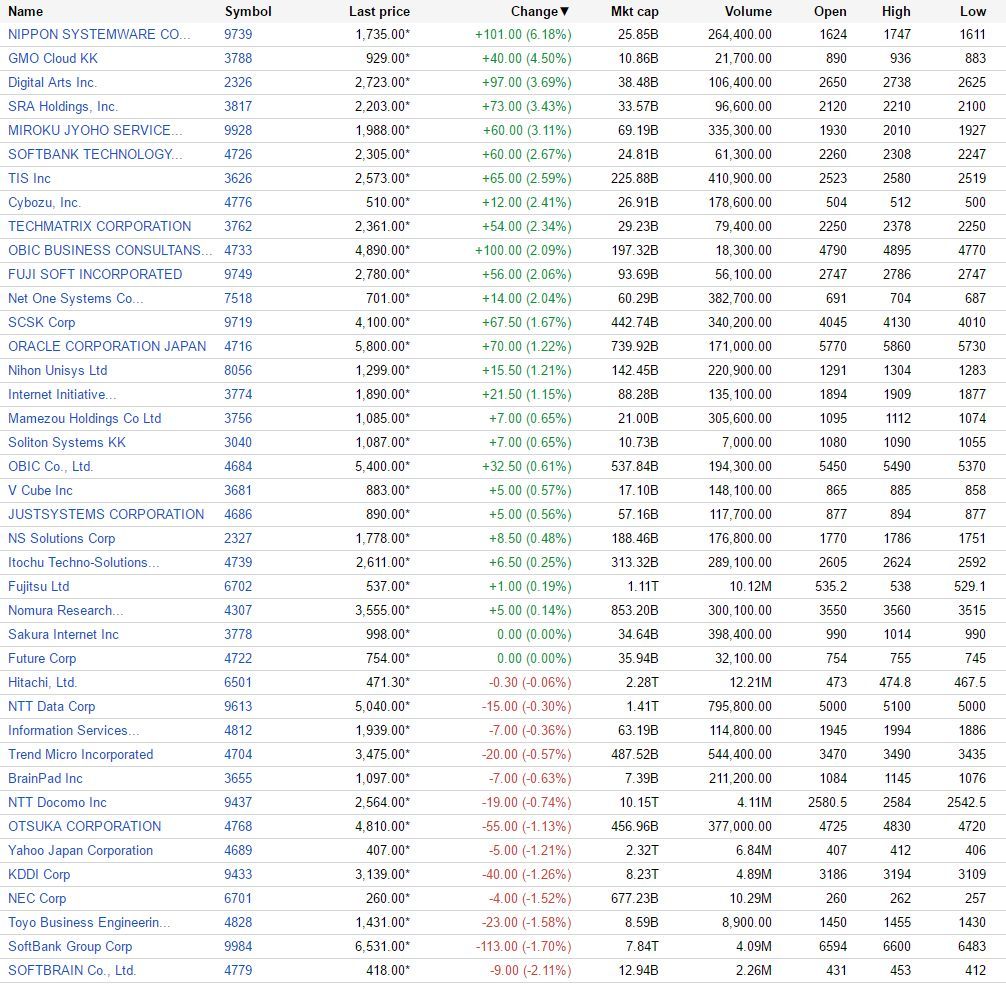
Task: Open GMO Cloud KK stock page
Action: coord(53,58)
